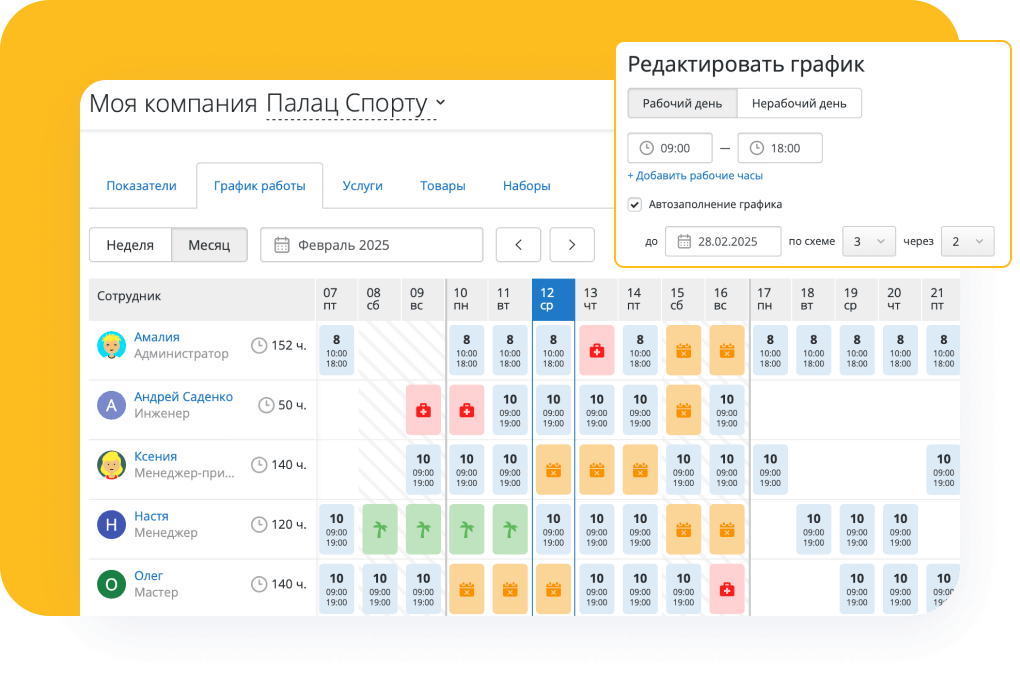Screen dimensions: 1020x688
Task: Switch to the Услуги tab
Action: click(362, 185)
